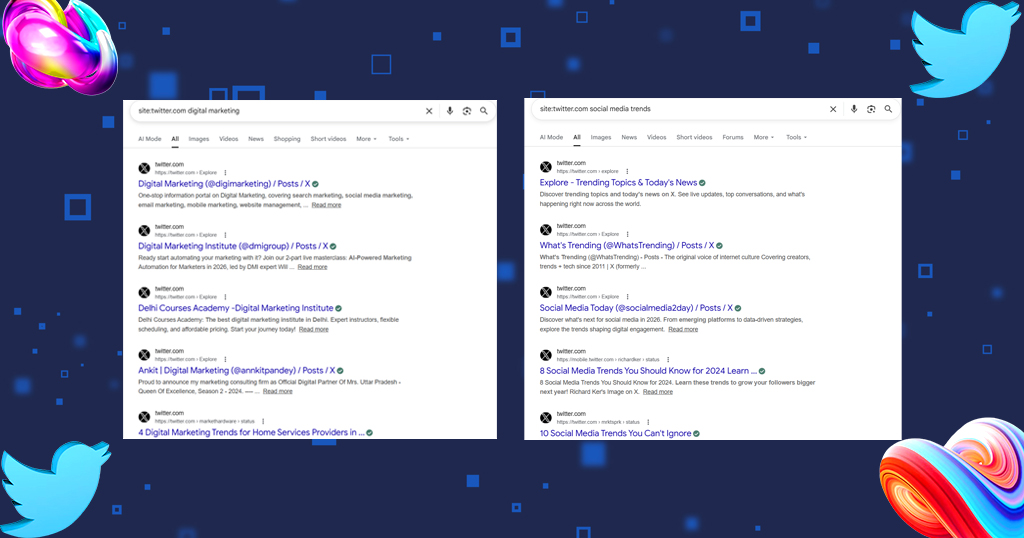The width and height of the screenshot is (1024, 538).
Task: Switch to News tab in social media trends window
Action: pos(629,137)
